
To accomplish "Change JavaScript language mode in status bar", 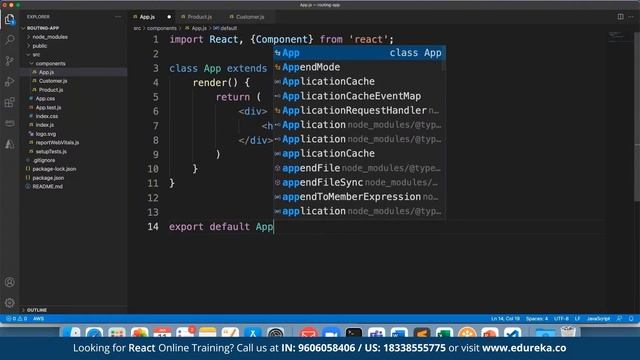I will click(x=598, y=318).
